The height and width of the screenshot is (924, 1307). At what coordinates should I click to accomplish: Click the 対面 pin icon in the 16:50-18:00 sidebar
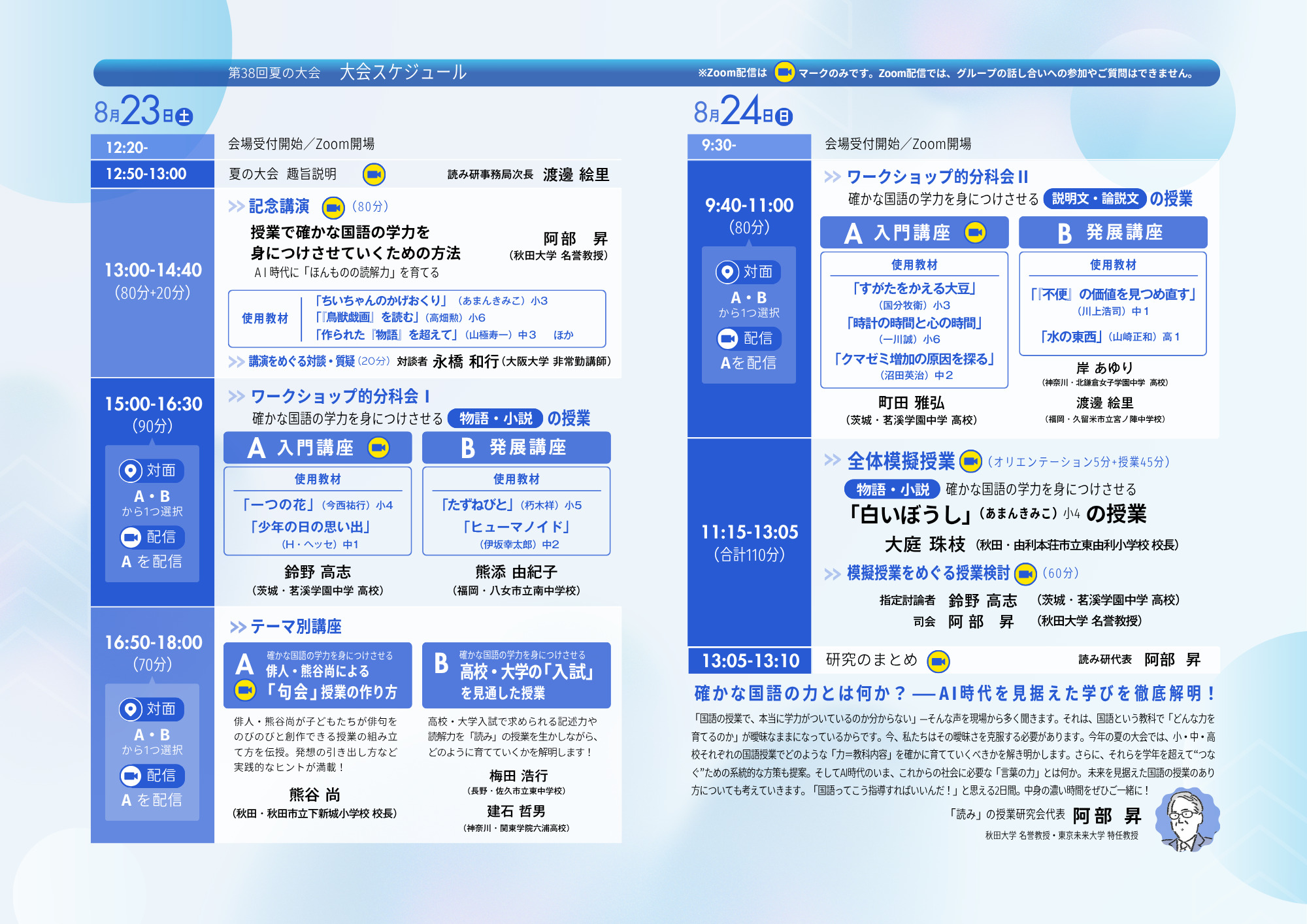pos(131,709)
